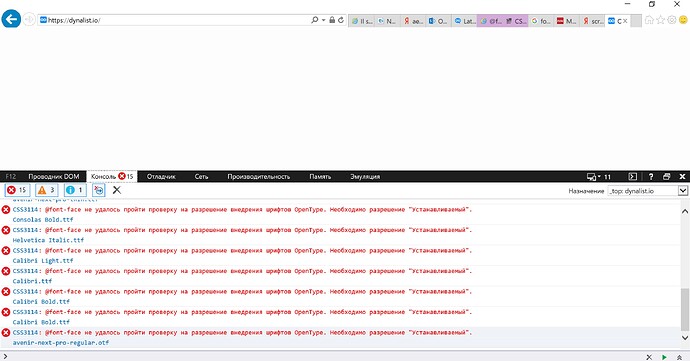Open the address bar dropdown arrow
The width and height of the screenshot is (690, 361).
[323, 20]
